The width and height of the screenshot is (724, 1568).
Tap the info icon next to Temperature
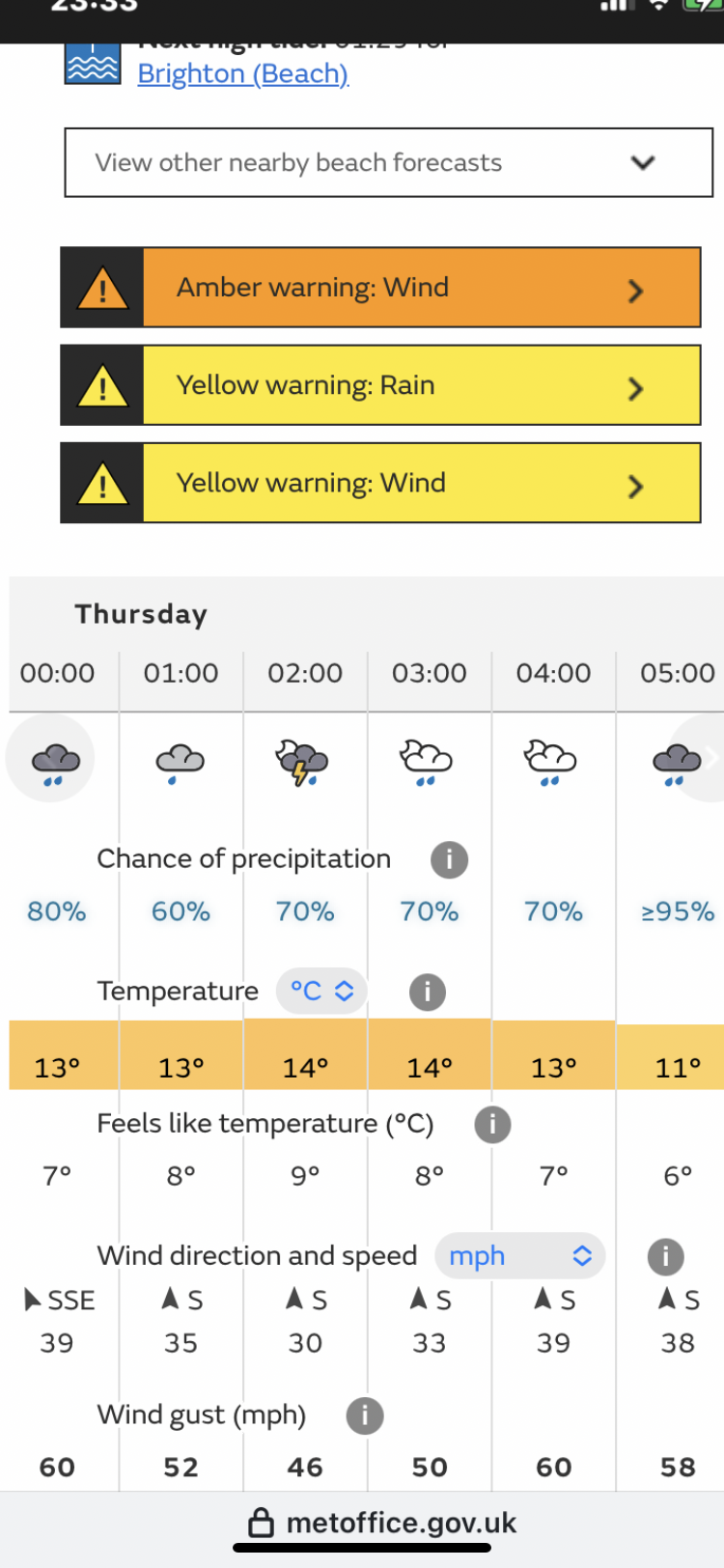427,992
